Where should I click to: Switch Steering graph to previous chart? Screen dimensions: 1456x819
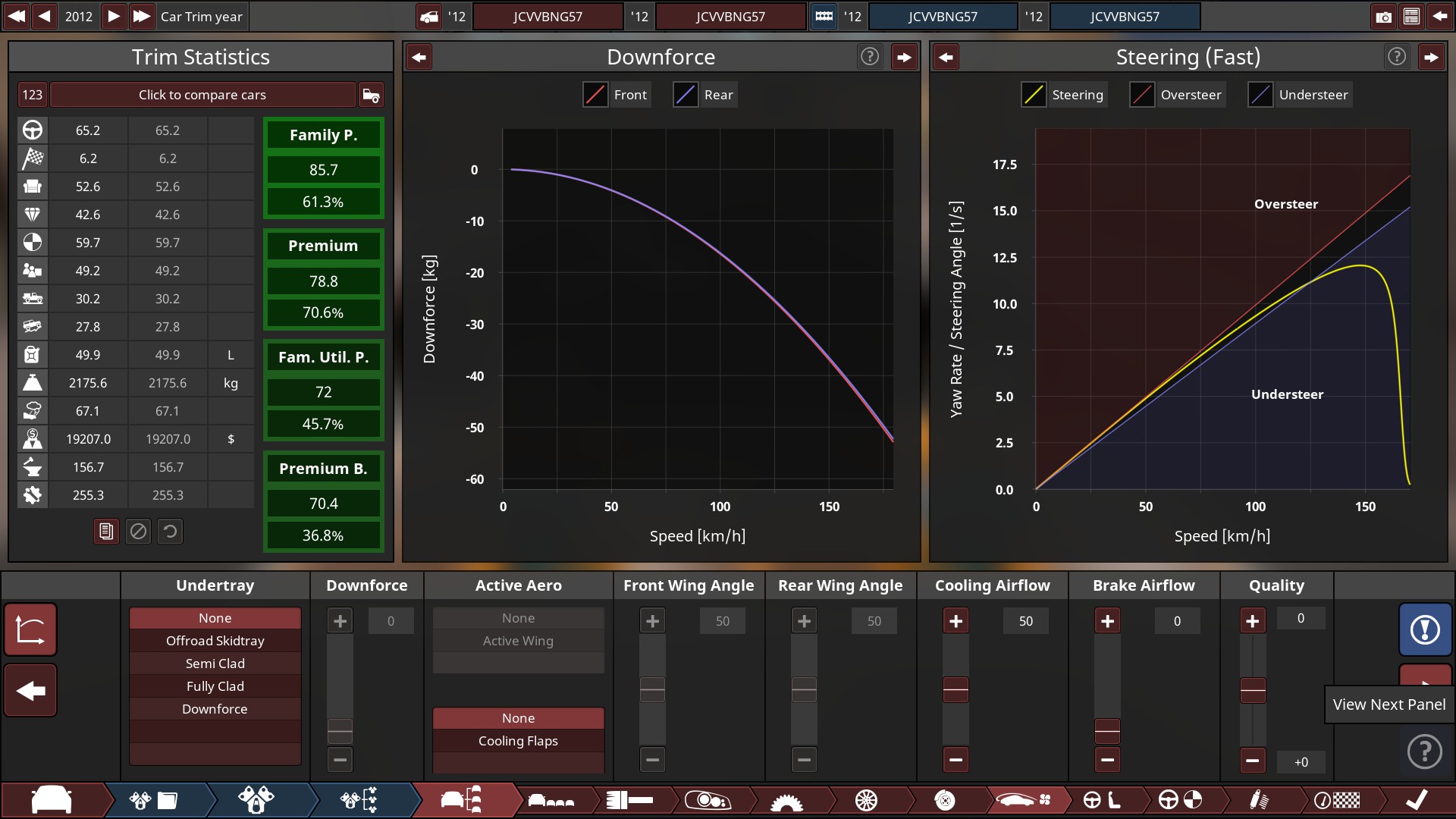pos(946,57)
